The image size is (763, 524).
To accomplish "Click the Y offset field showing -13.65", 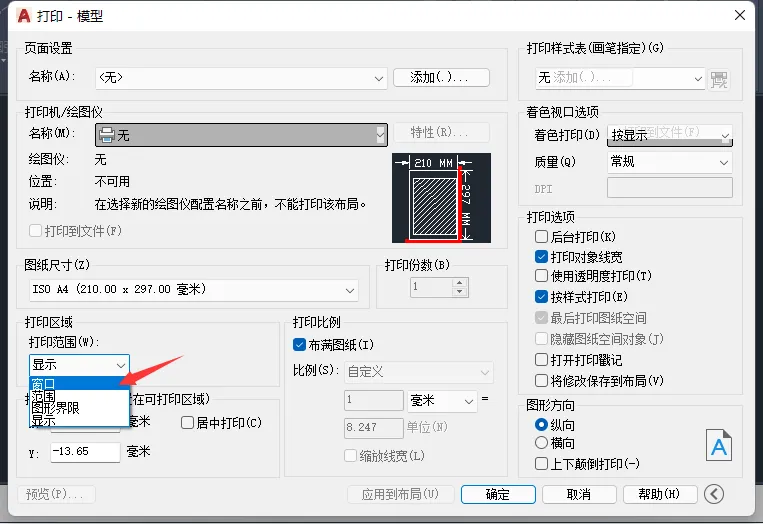I will (x=85, y=452).
